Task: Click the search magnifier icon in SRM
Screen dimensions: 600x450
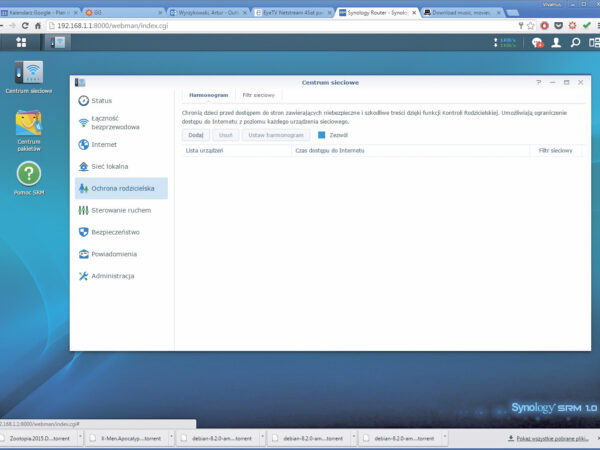Action: click(x=574, y=43)
